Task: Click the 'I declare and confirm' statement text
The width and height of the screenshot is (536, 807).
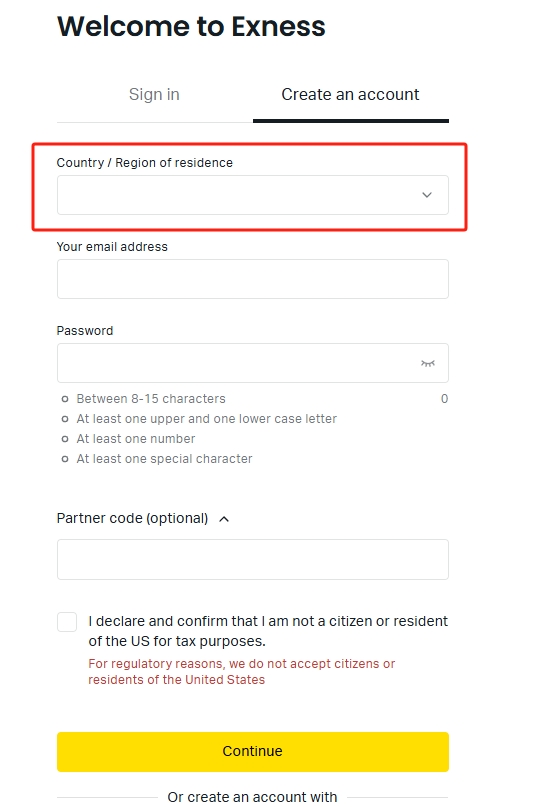Action: click(x=268, y=631)
